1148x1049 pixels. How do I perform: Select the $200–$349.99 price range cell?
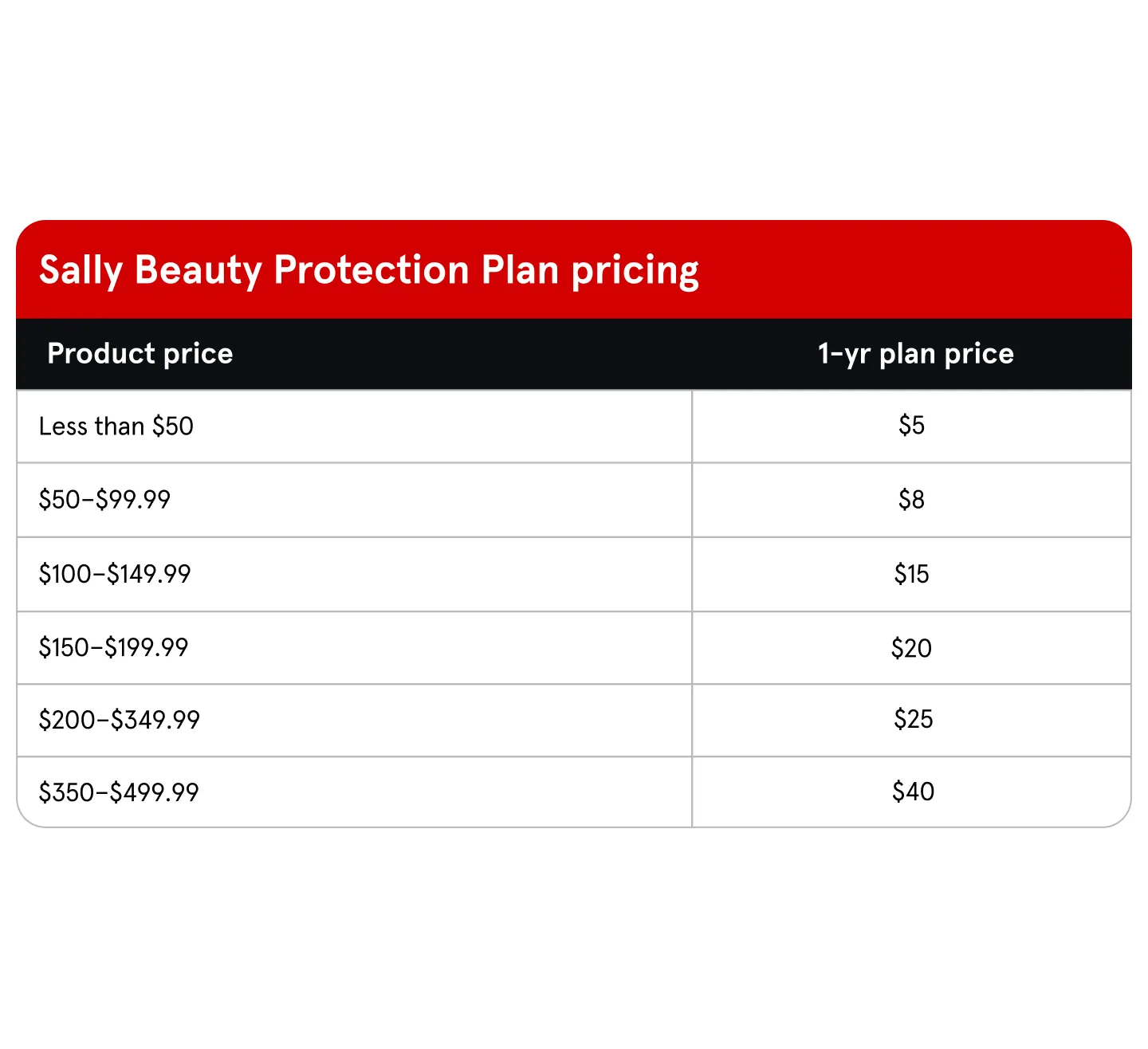[120, 719]
